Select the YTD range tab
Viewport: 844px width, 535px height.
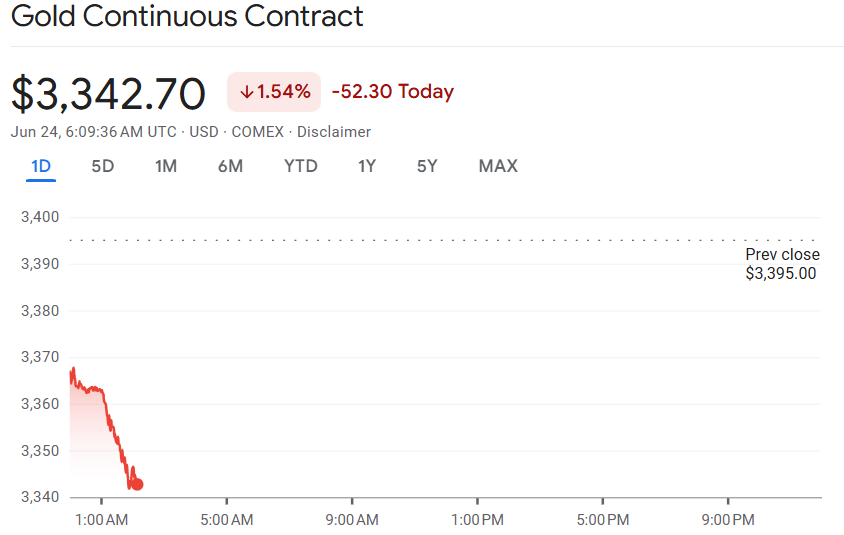(300, 166)
